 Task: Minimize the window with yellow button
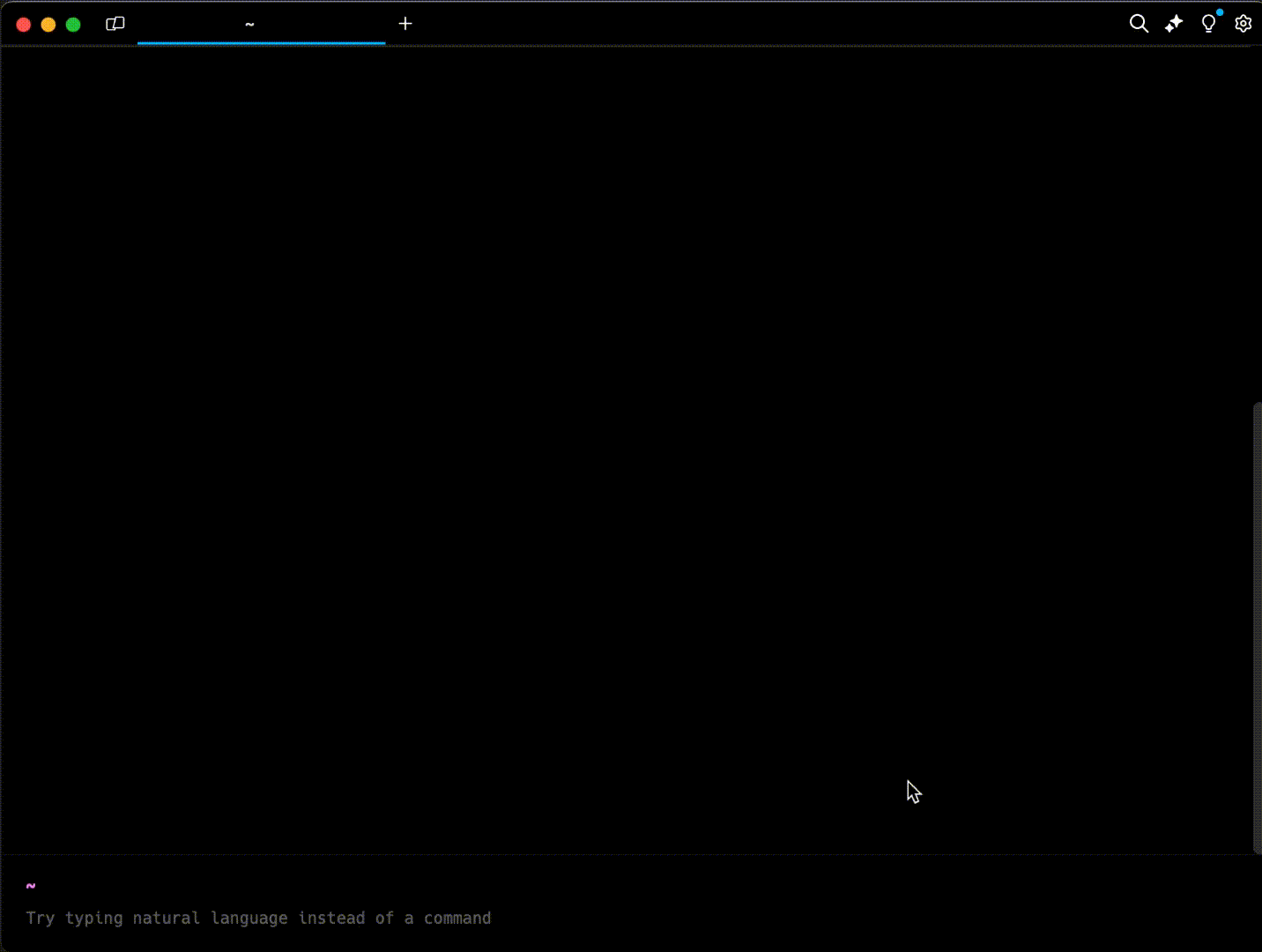[x=48, y=25]
